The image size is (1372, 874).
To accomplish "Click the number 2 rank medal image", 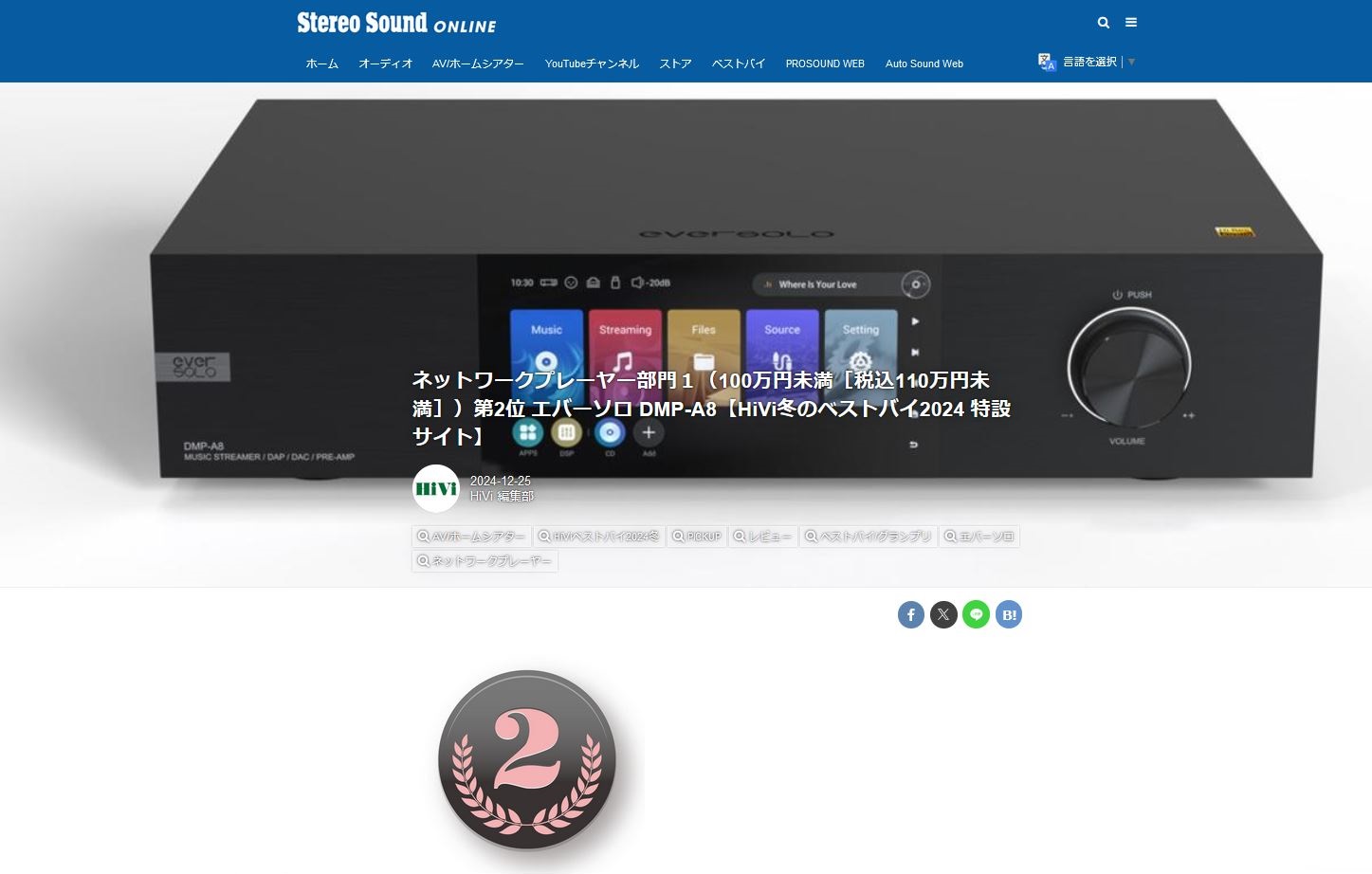I will (527, 760).
